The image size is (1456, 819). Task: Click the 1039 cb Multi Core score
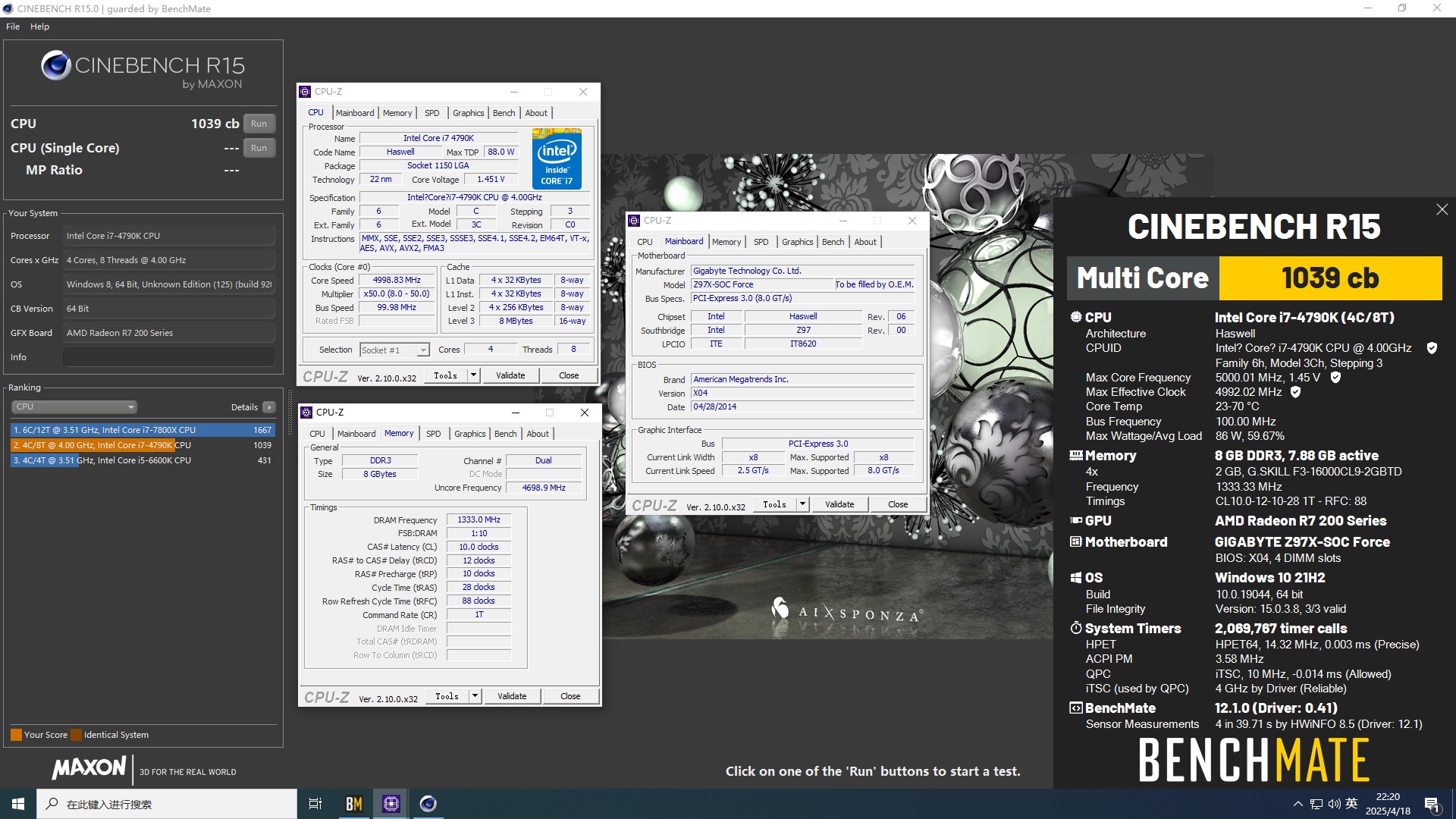1330,278
